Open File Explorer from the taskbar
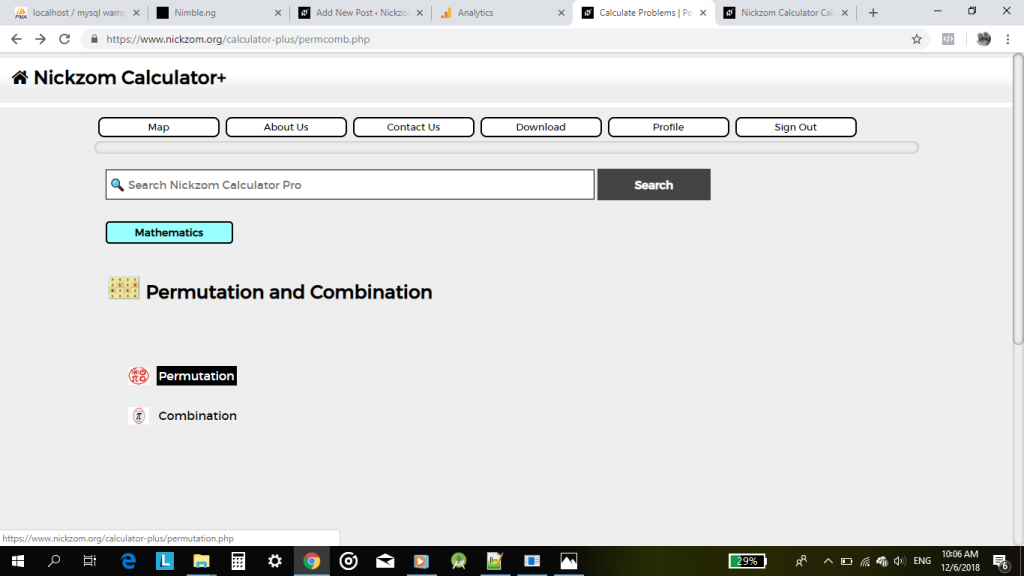Viewport: 1024px width, 576px height. pos(201,561)
